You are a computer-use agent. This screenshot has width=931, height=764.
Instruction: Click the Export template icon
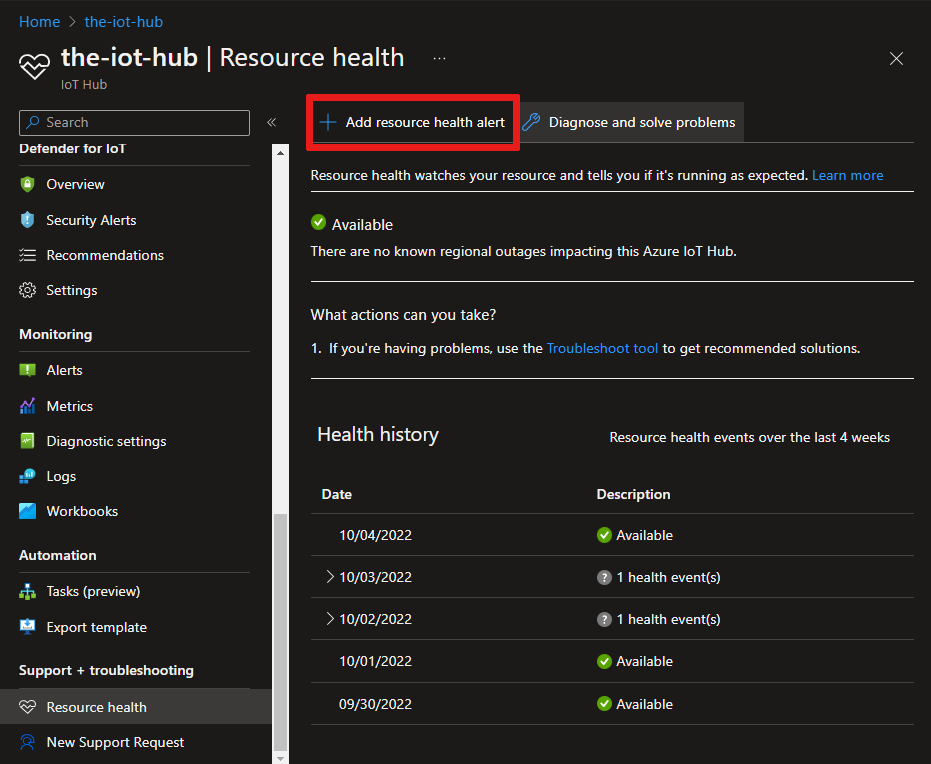pyautogui.click(x=28, y=627)
